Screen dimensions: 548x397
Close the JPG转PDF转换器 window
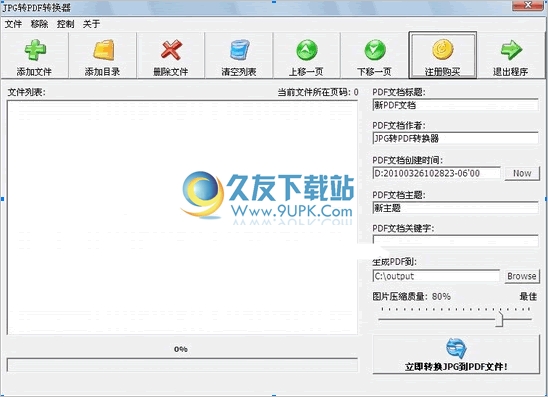(x=528, y=5)
